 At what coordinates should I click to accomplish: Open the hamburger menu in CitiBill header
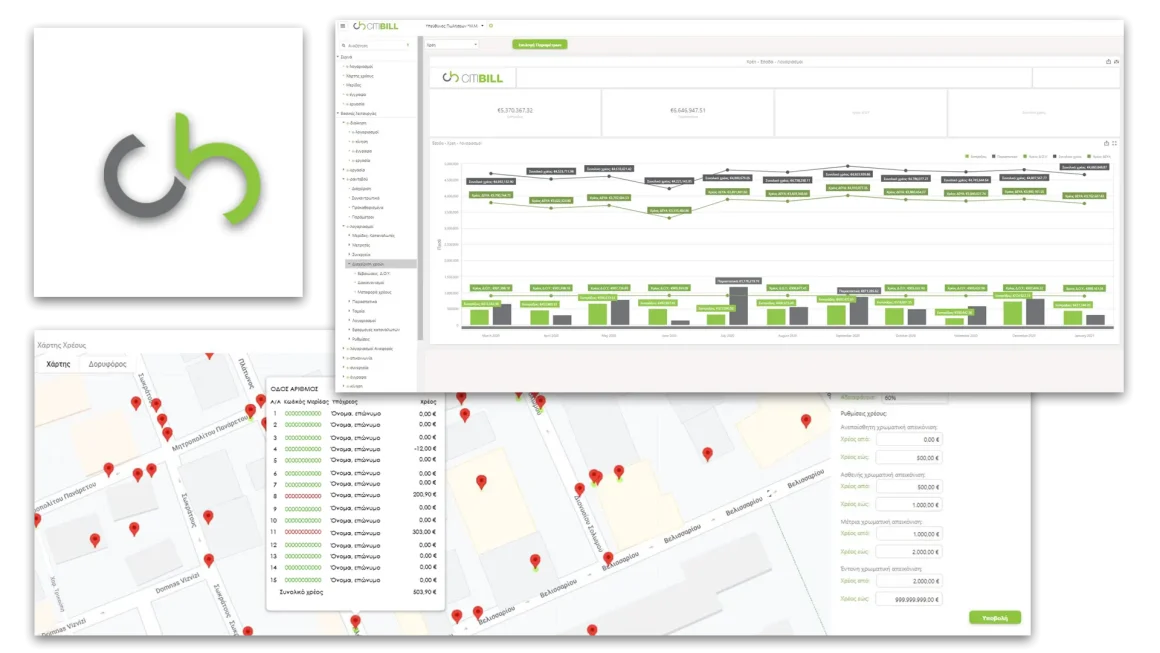[x=343, y=26]
